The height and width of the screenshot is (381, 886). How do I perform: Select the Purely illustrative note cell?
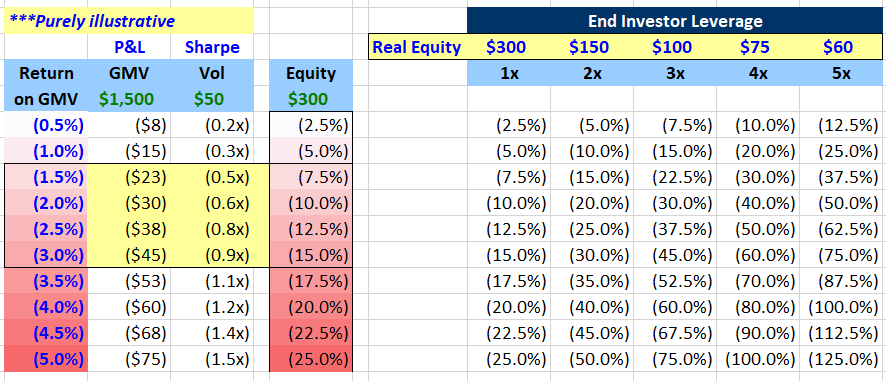point(129,21)
